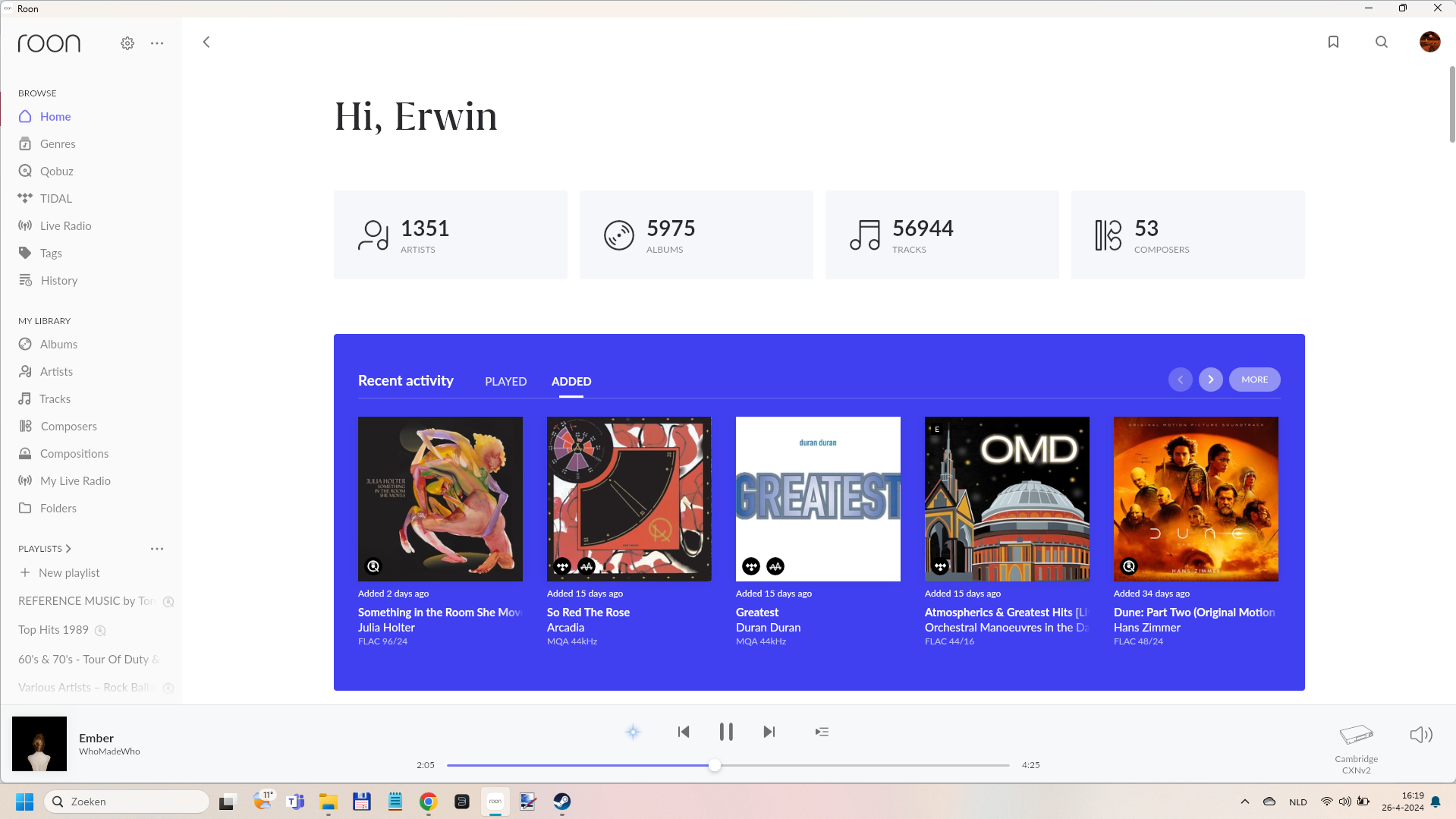Image resolution: width=1456 pixels, height=819 pixels.
Task: Skip to previous track
Action: 684,732
